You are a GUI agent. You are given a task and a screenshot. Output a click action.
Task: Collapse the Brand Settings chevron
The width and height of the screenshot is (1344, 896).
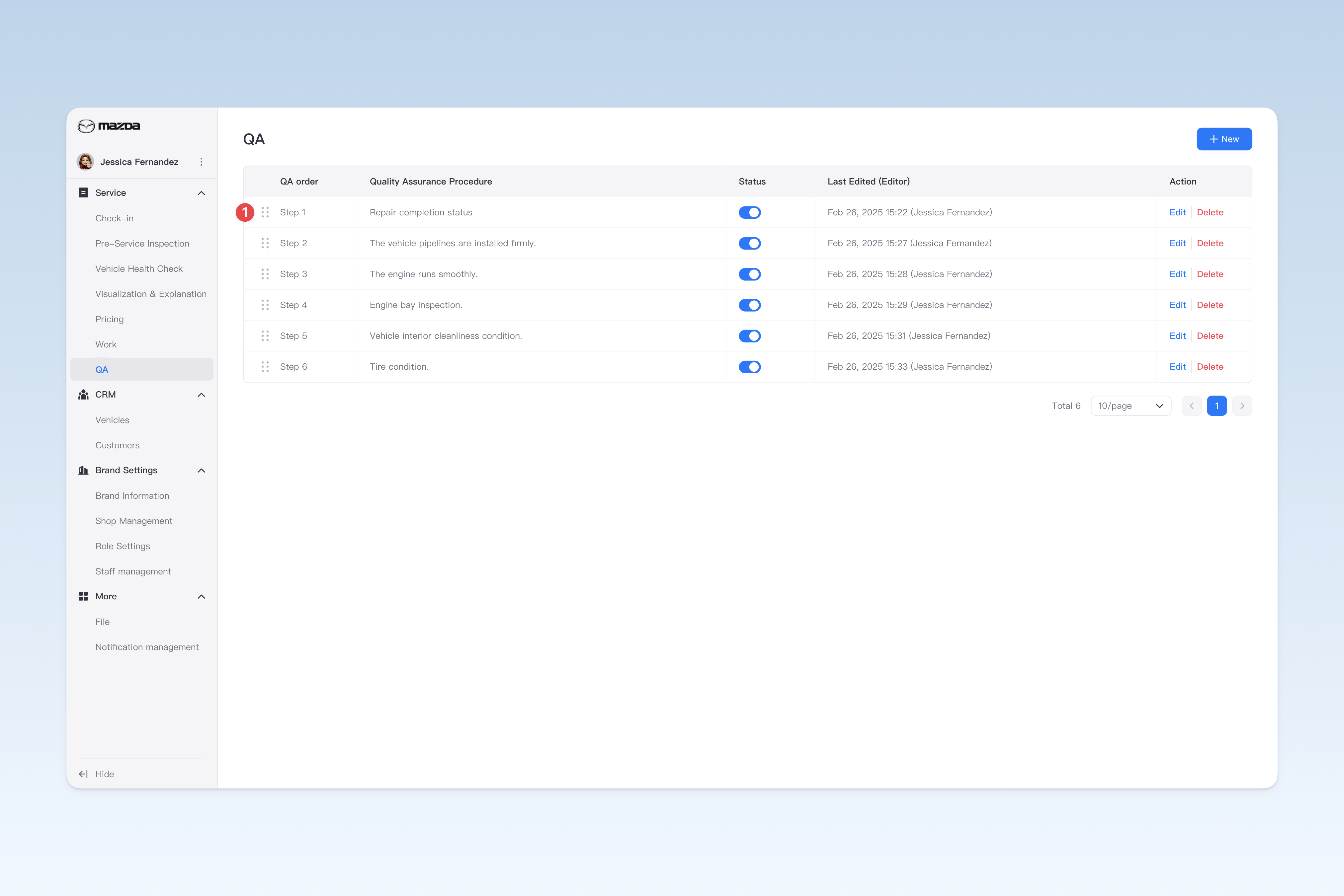(201, 470)
